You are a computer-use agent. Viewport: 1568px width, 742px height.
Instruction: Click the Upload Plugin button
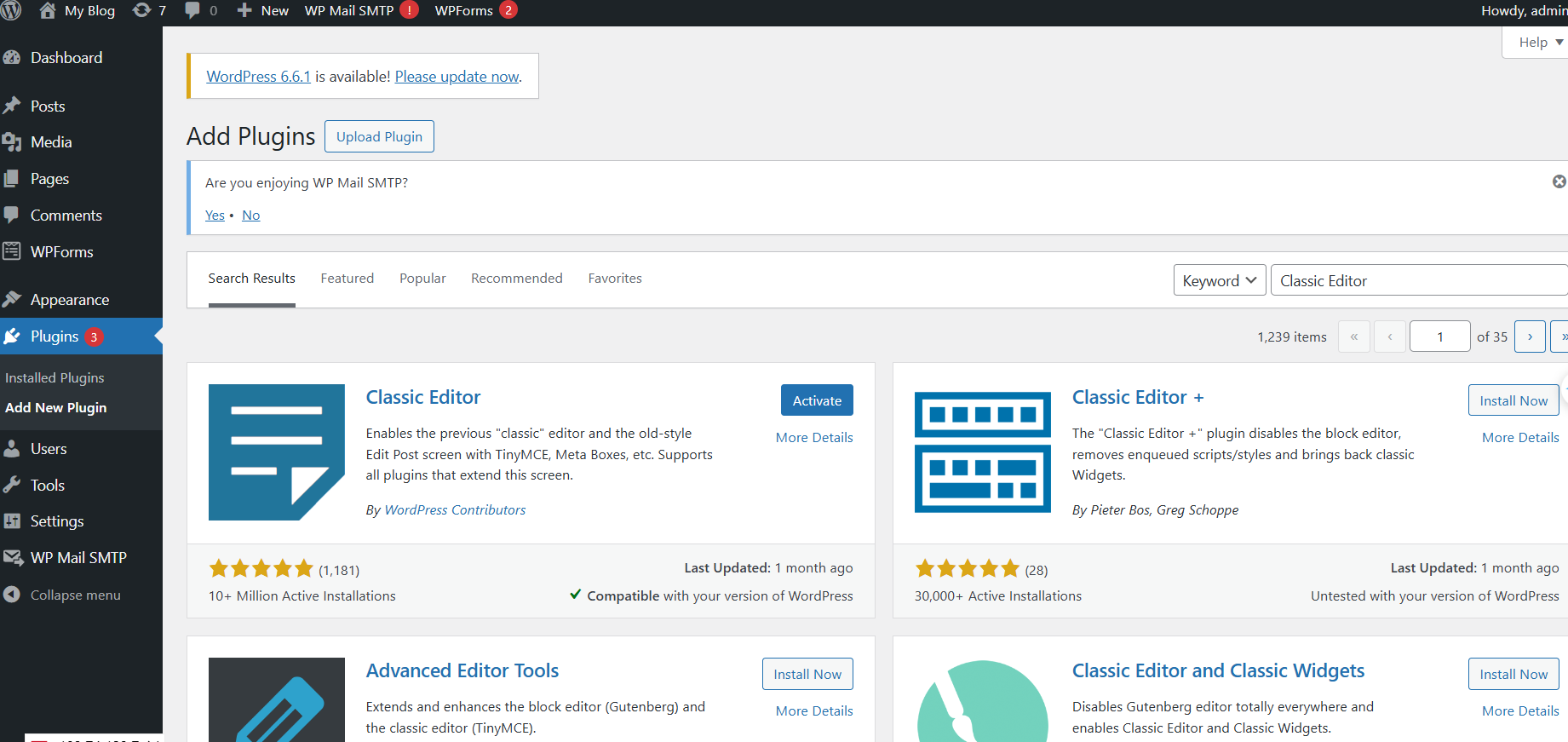pyautogui.click(x=379, y=136)
